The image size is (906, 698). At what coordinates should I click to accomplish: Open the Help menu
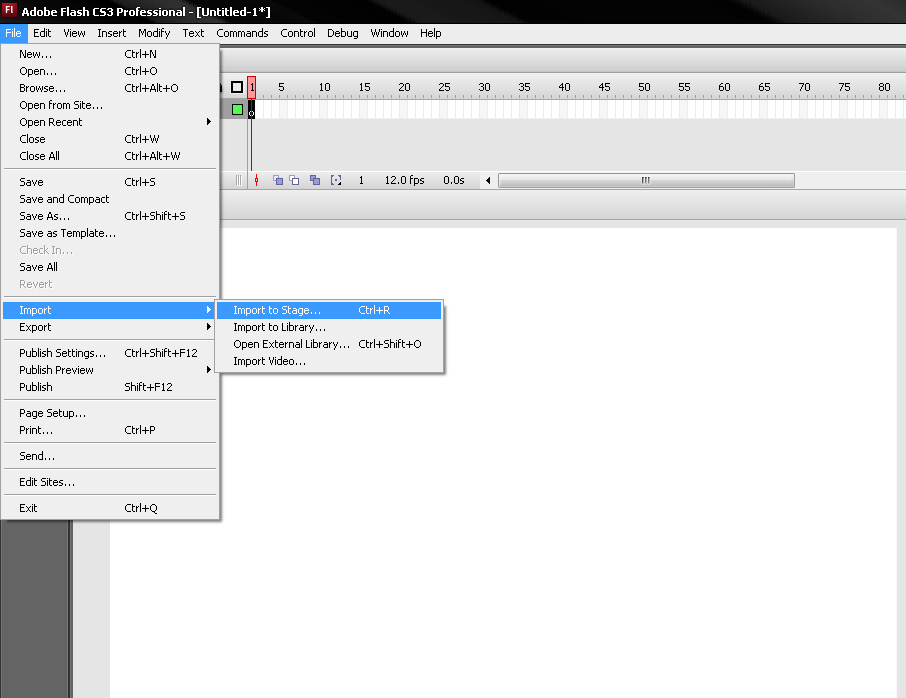click(x=430, y=33)
